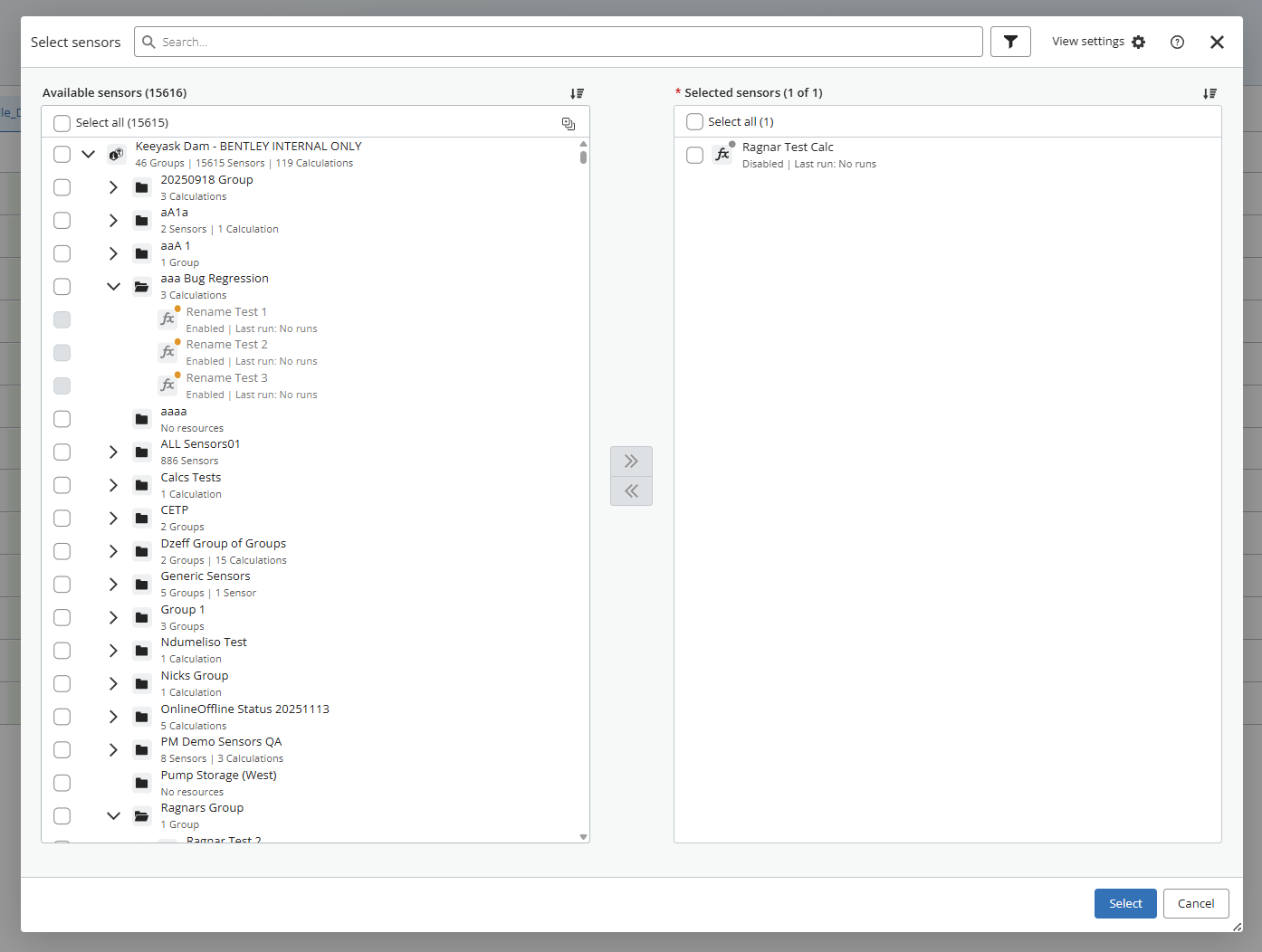Select the Generic Sensors tree item
This screenshot has height=952, width=1262.
(206, 576)
